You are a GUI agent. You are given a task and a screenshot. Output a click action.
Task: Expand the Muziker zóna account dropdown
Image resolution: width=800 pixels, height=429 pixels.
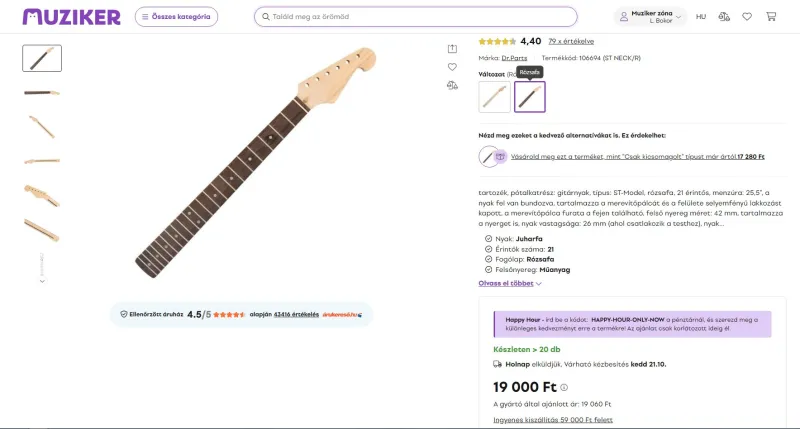[x=650, y=17]
